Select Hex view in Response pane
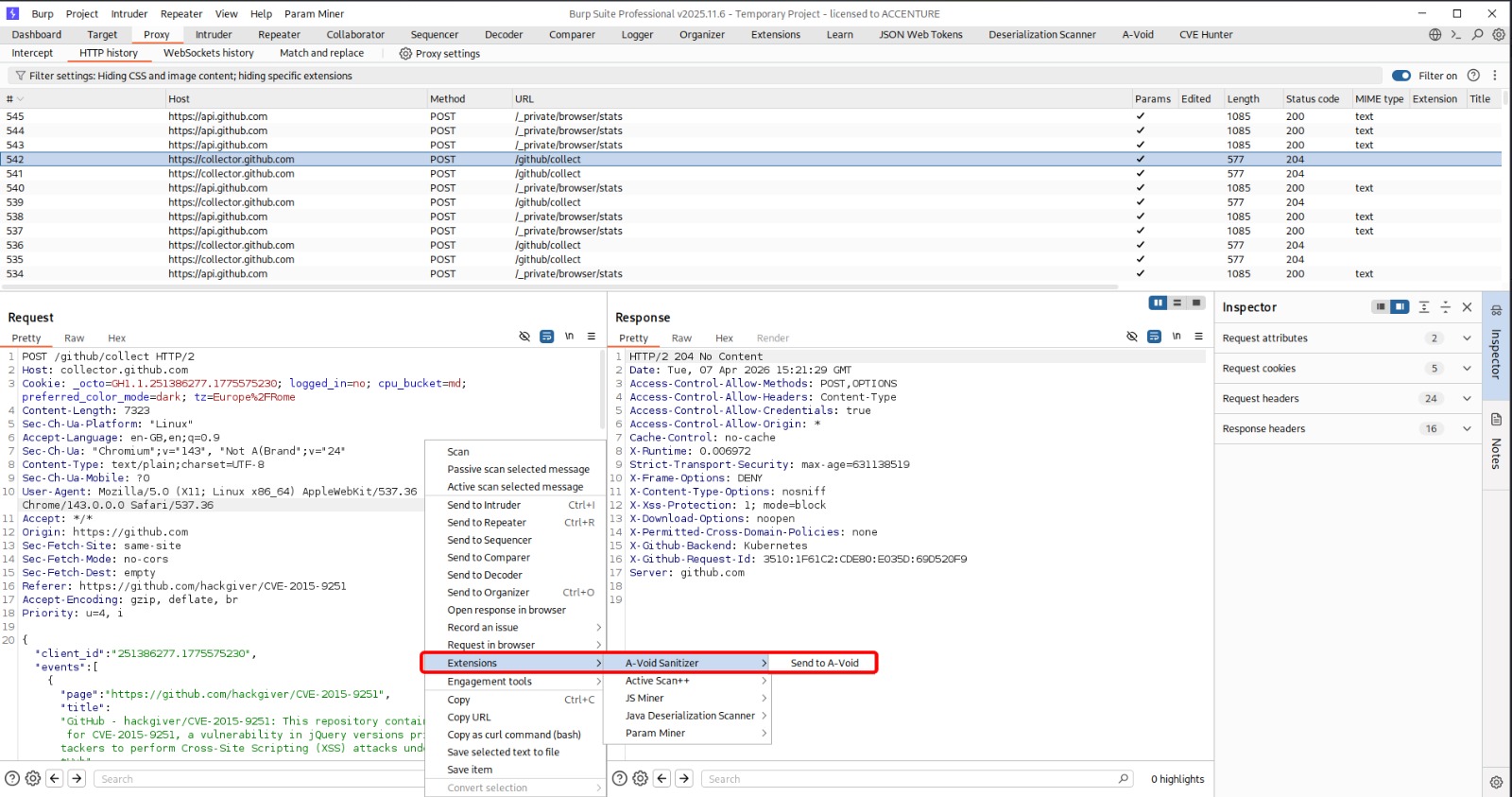This screenshot has width=1512, height=797. [x=725, y=338]
